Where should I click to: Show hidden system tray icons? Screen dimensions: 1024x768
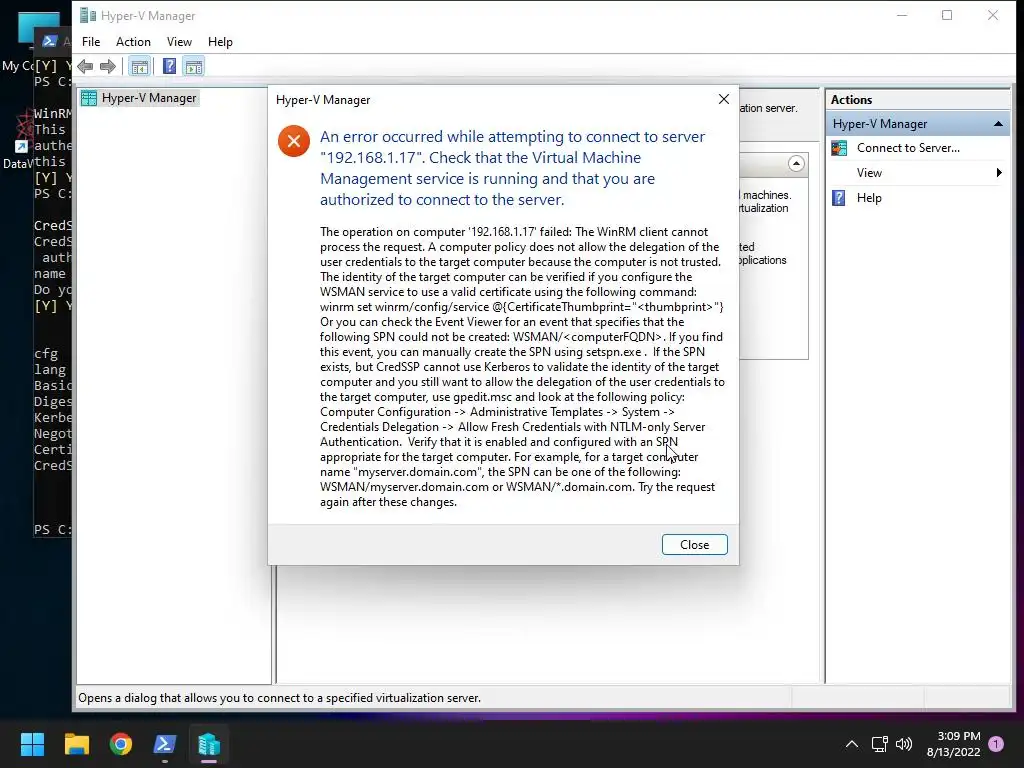[x=852, y=744]
